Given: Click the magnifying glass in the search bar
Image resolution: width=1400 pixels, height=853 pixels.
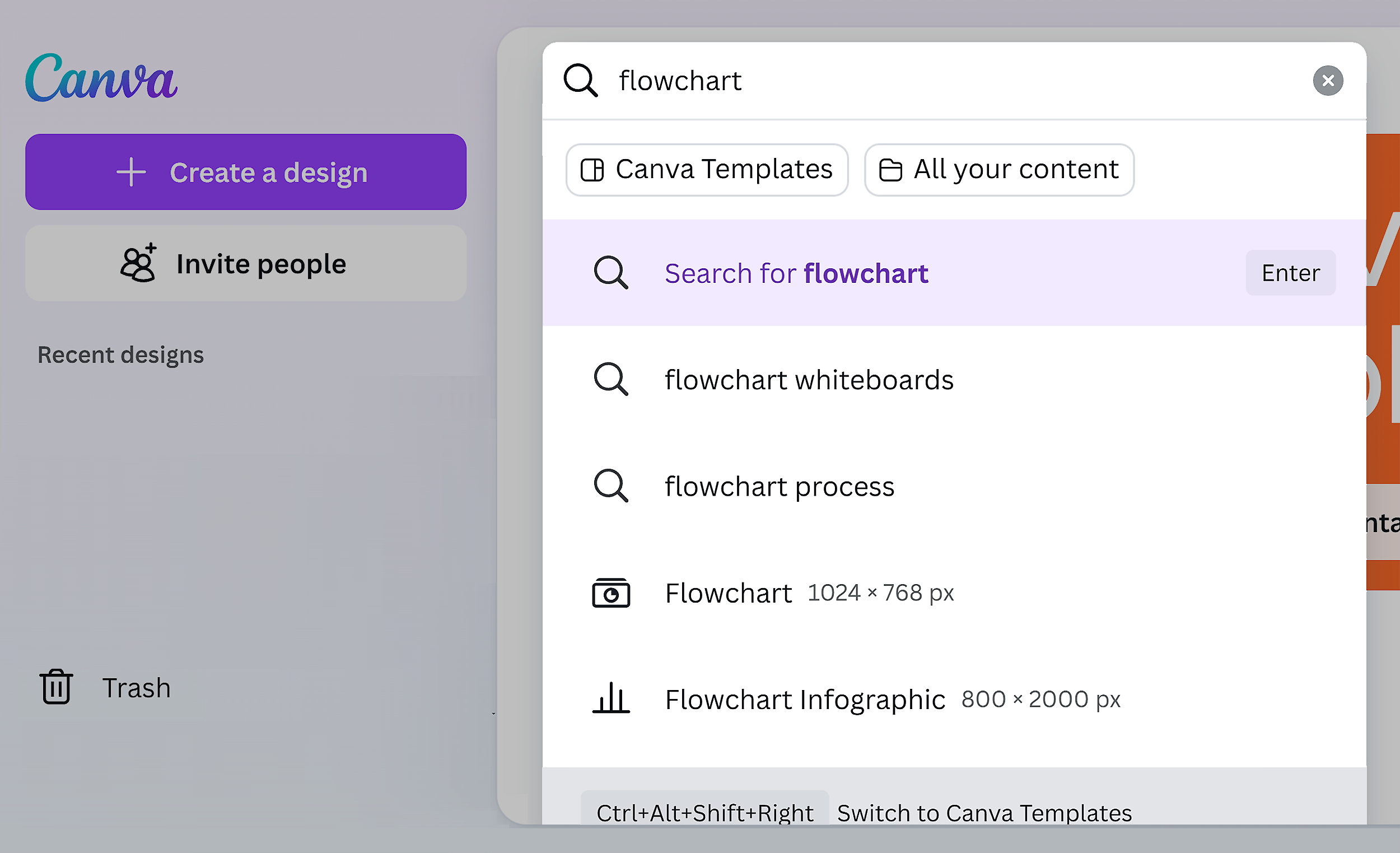Looking at the screenshot, I should click(x=581, y=81).
